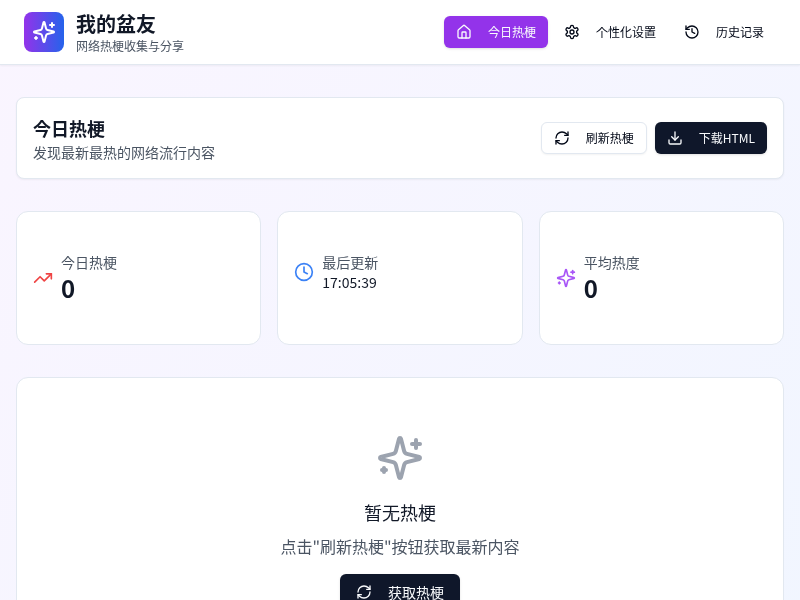Viewport: 800px width, 600px height.
Task: Click the home icon in the navigation bar
Action: (464, 32)
